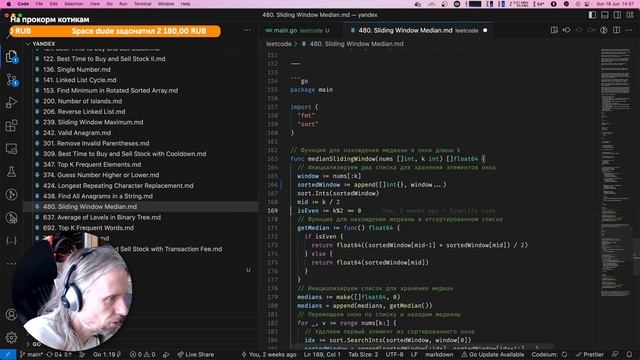Open Explorer panel ellipsis actions

pyautogui.click(x=247, y=30)
